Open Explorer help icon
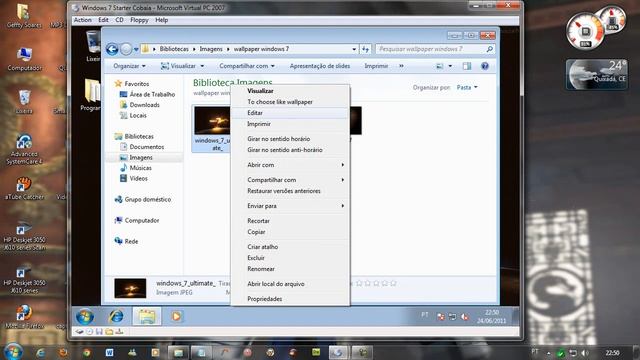Screen dimensions: 640x360 tap(485, 66)
